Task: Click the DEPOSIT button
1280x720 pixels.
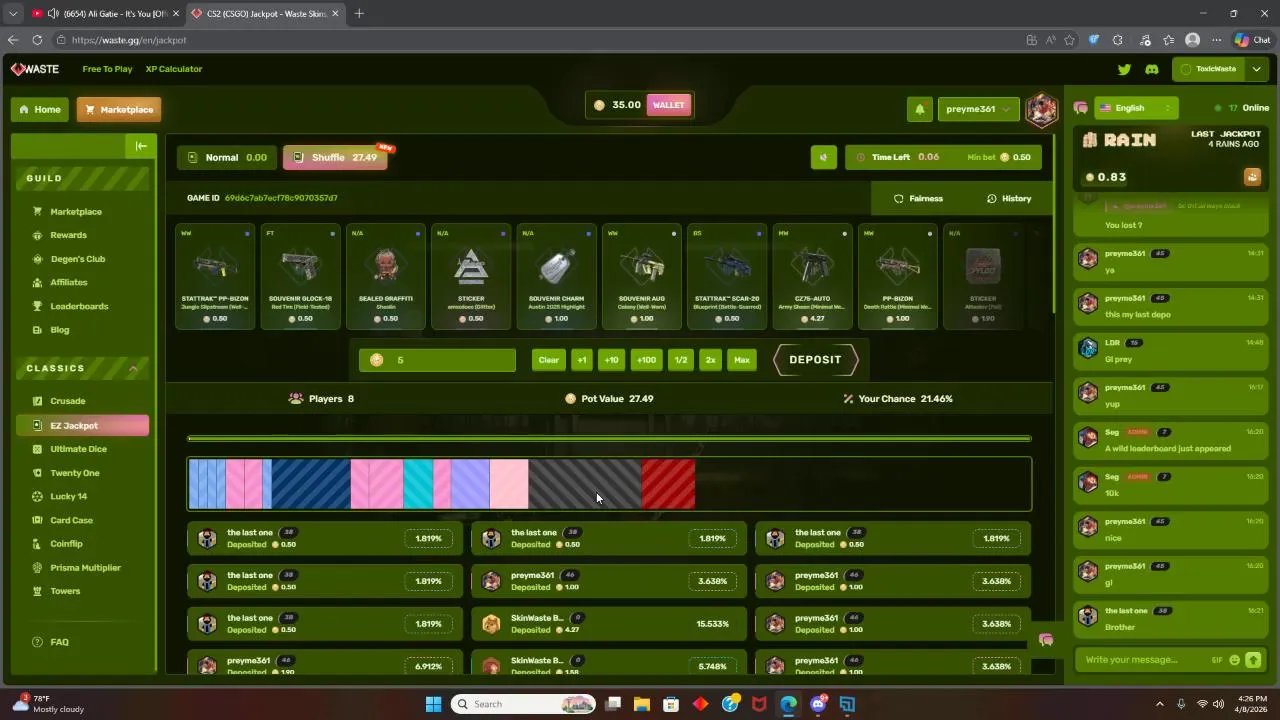Action: click(x=815, y=360)
